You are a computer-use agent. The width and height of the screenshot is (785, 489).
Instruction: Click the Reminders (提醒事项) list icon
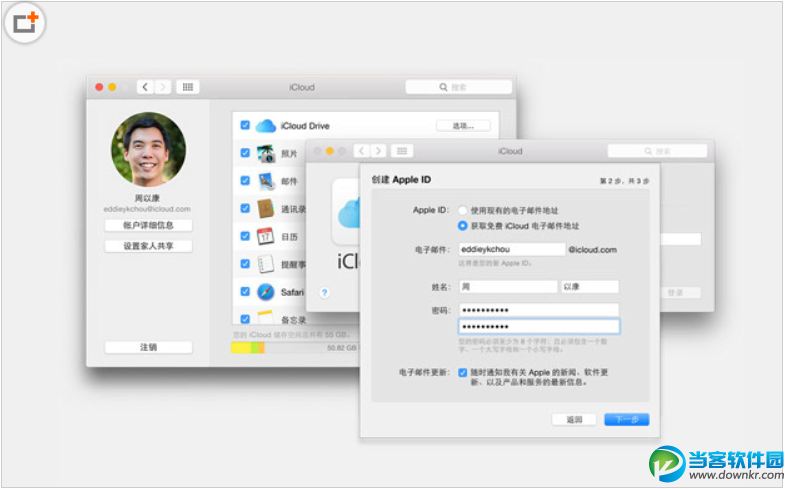point(266,265)
